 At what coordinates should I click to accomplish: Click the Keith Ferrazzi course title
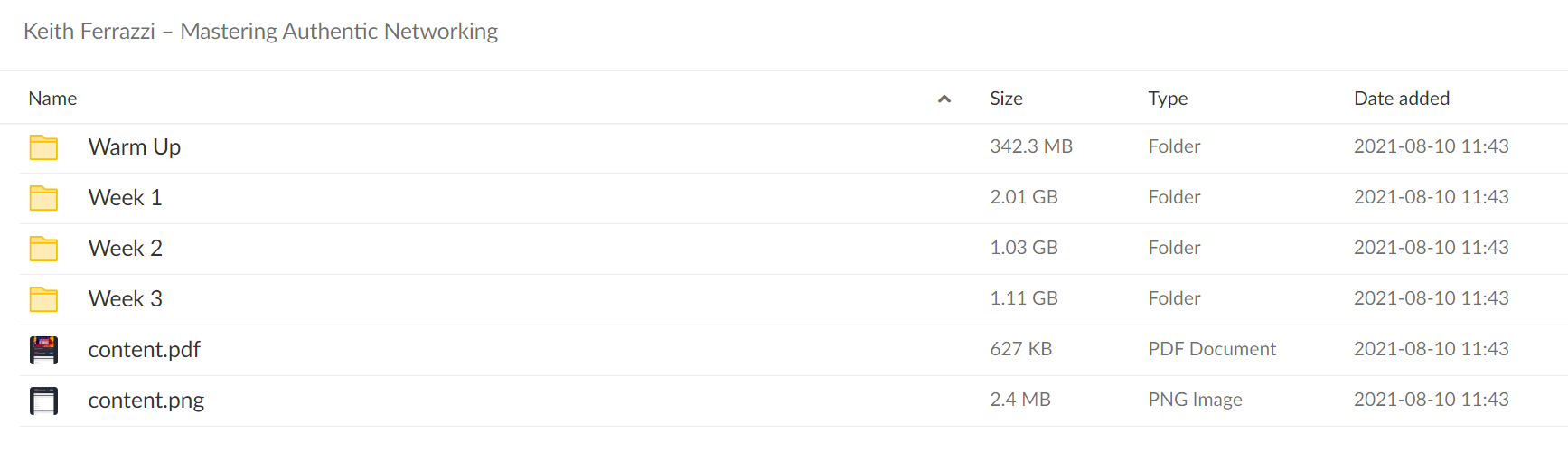pos(260,31)
